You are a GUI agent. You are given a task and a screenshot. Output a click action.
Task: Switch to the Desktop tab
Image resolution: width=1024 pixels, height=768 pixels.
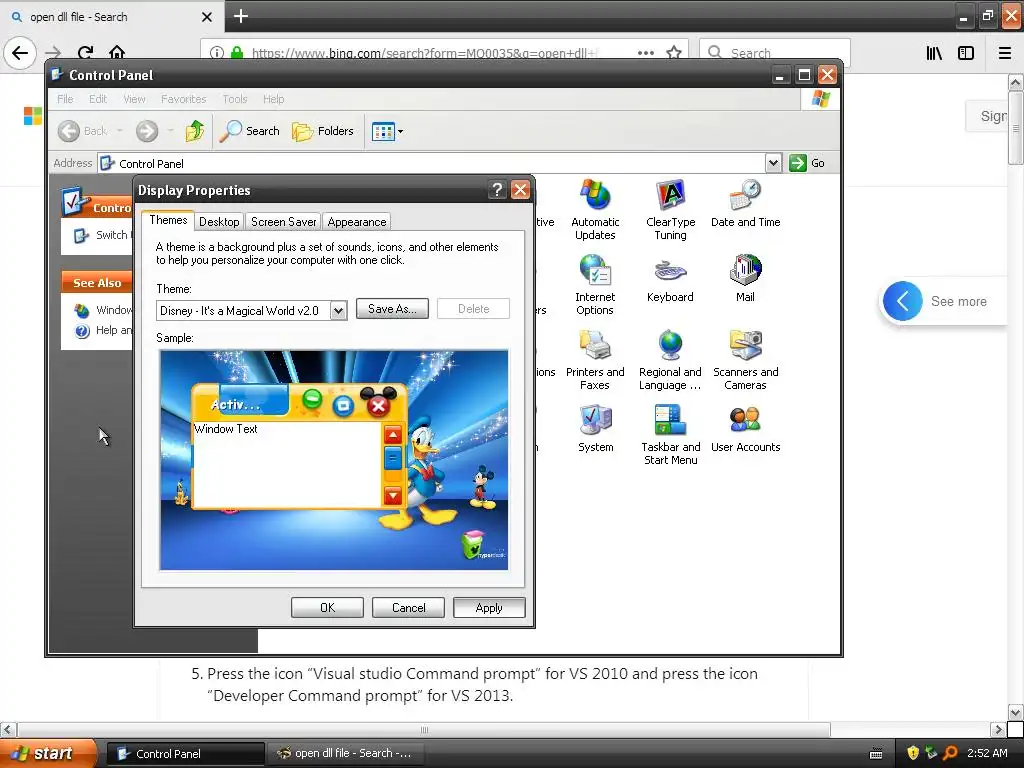219,222
